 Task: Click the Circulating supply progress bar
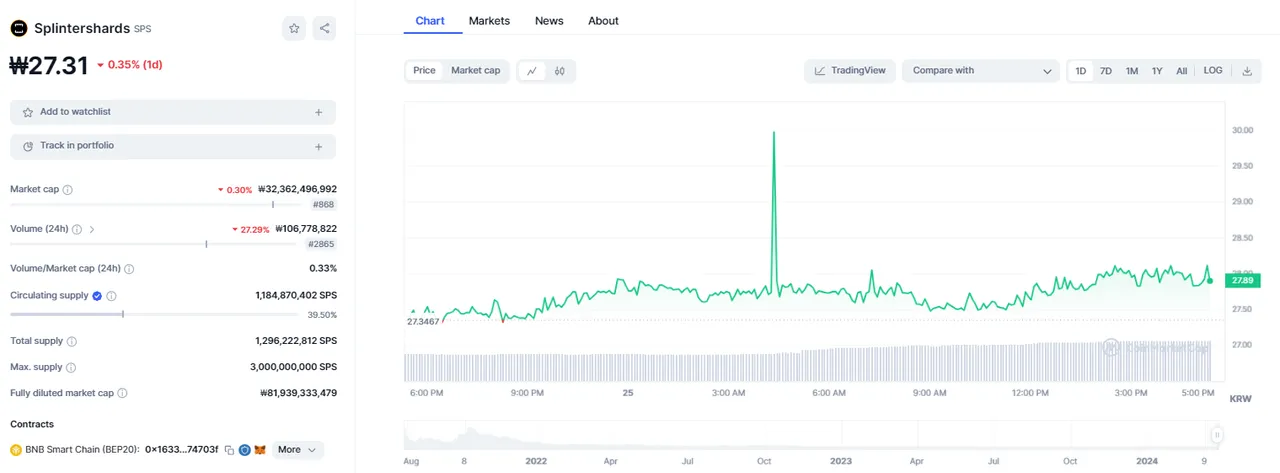[x=154, y=314]
